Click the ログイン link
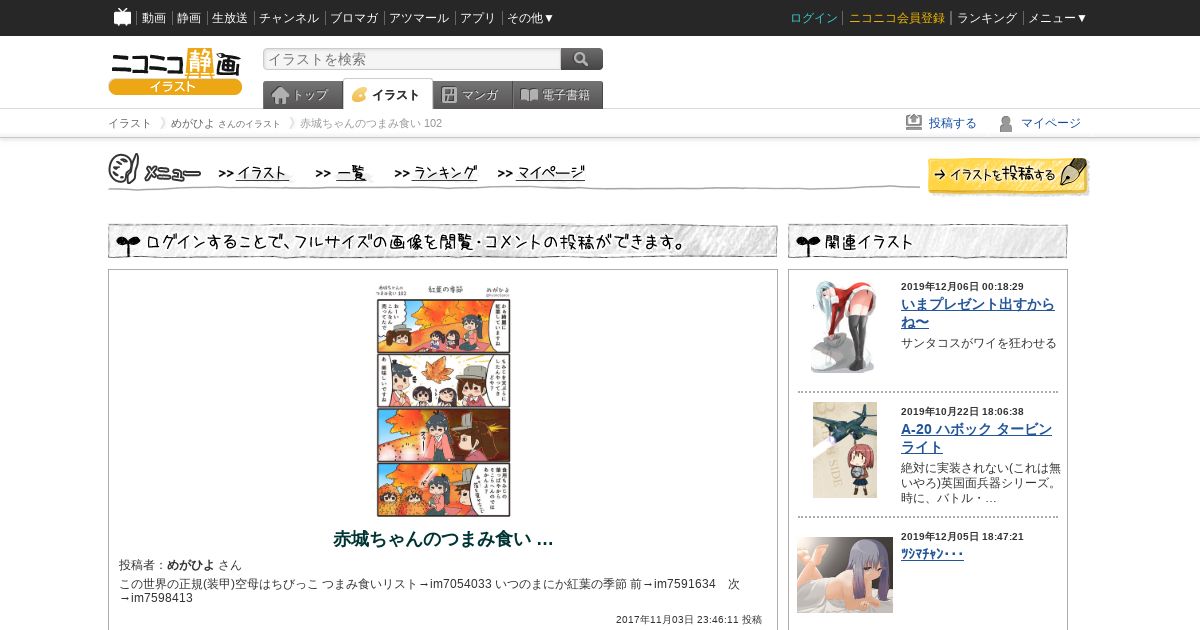 (x=814, y=18)
